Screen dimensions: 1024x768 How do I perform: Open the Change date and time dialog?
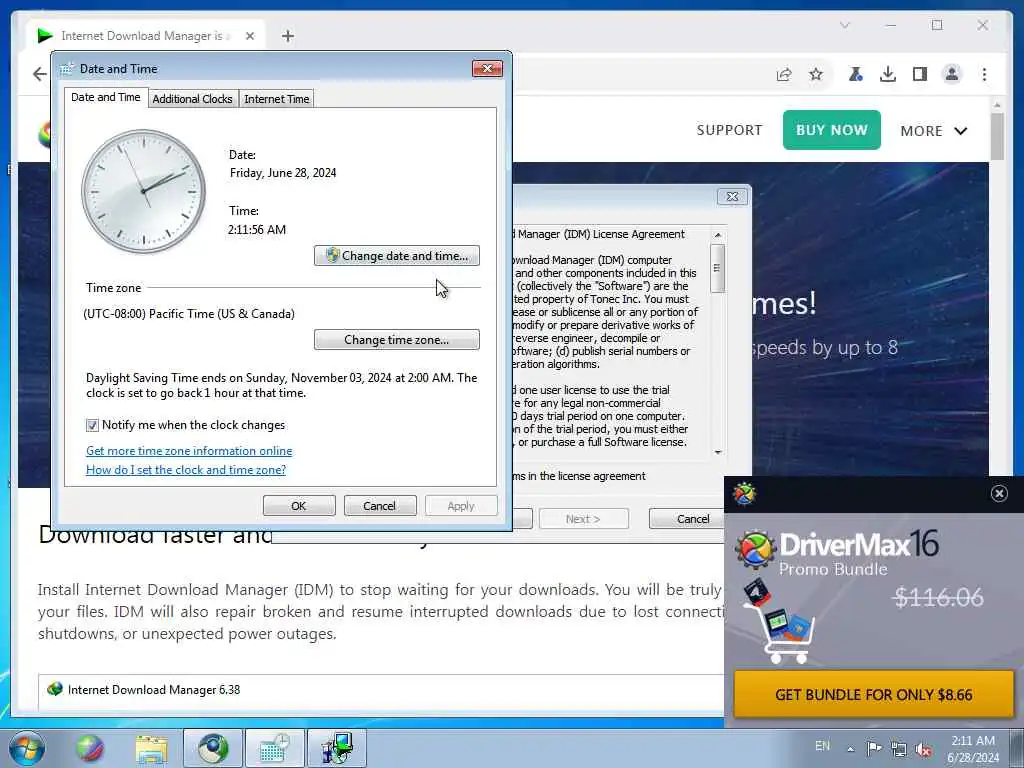[396, 255]
